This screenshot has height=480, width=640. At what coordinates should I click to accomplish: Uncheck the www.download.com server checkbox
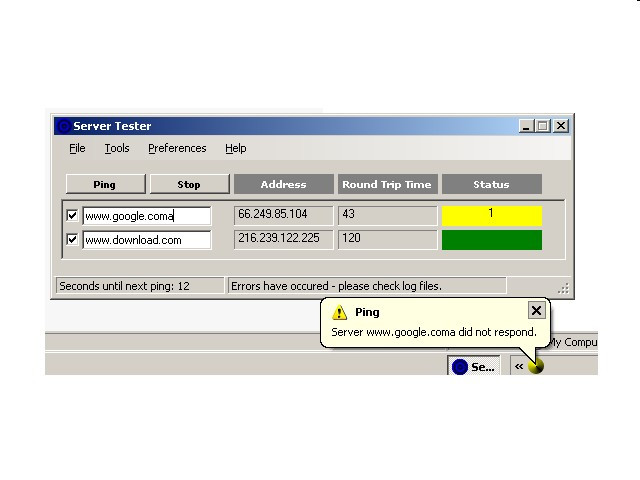72,240
